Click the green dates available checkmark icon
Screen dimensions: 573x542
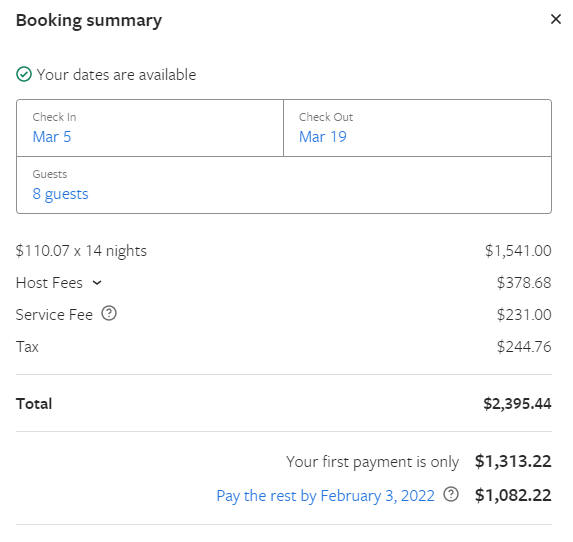[x=24, y=74]
